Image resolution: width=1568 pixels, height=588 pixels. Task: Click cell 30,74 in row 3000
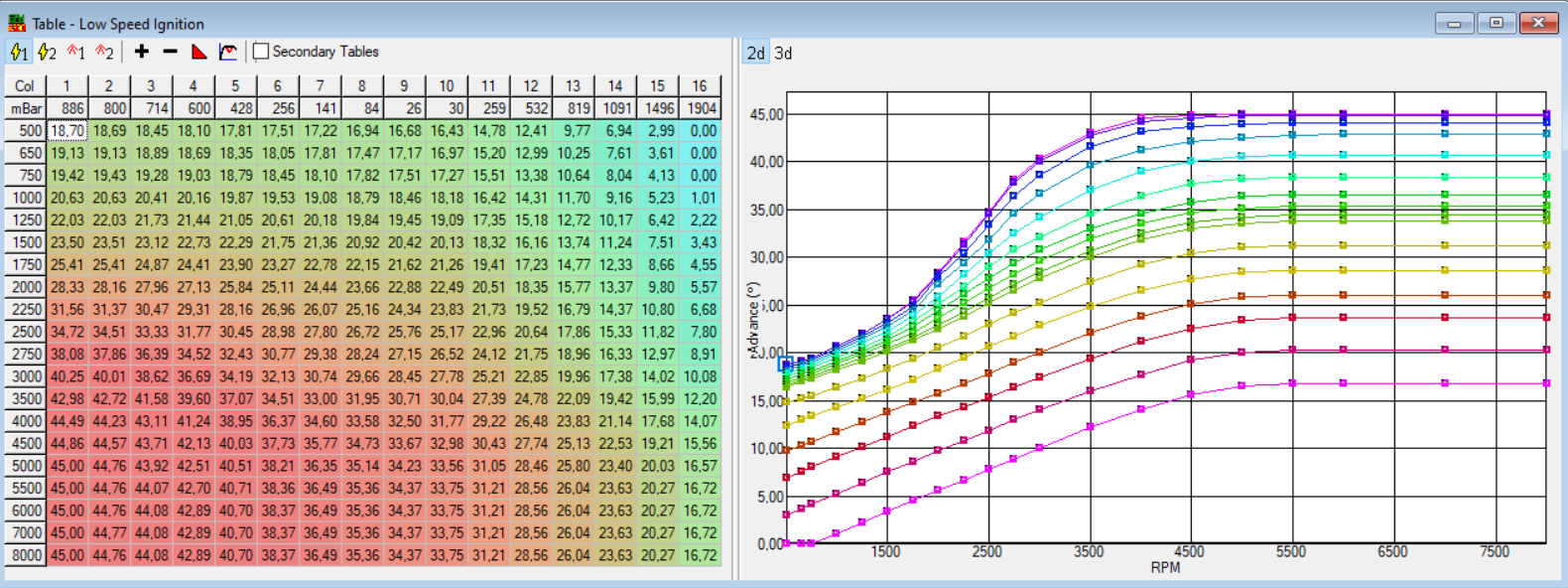pyautogui.click(x=321, y=376)
